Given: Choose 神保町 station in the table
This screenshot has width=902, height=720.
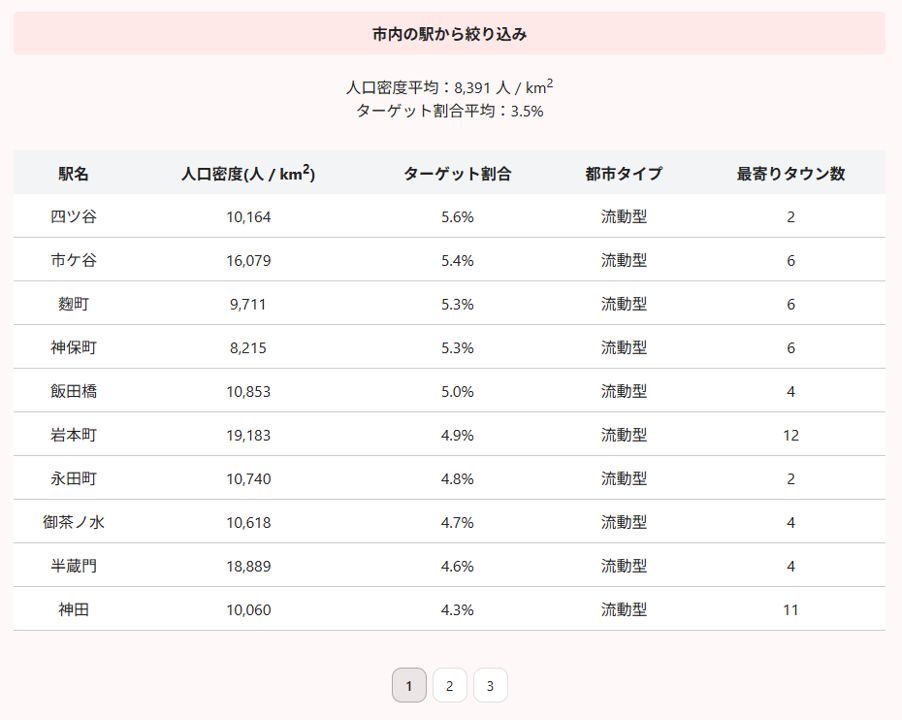Looking at the screenshot, I should point(74,347).
